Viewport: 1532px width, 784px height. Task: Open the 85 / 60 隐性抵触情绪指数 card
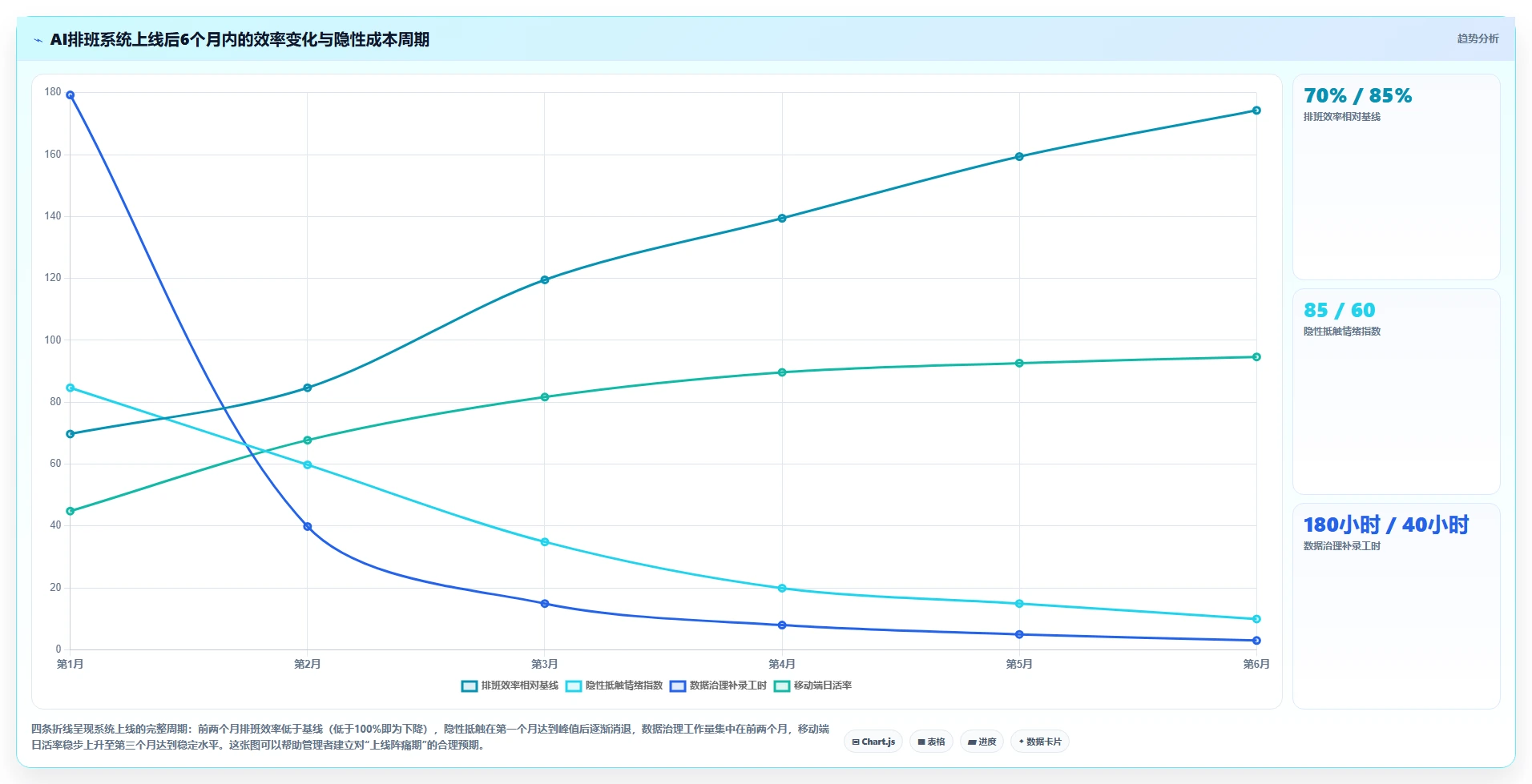pyautogui.click(x=1396, y=392)
